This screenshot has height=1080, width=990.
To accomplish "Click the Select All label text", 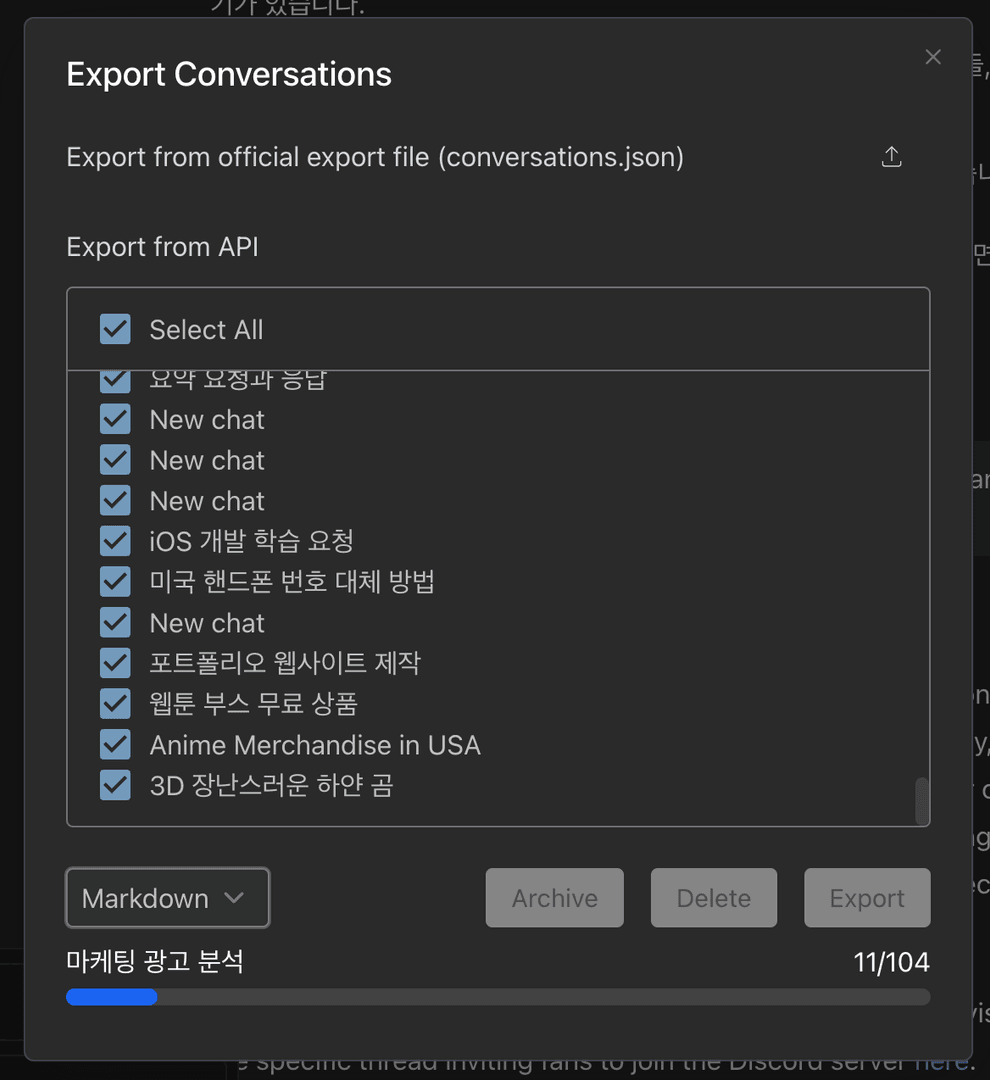I will pos(206,329).
